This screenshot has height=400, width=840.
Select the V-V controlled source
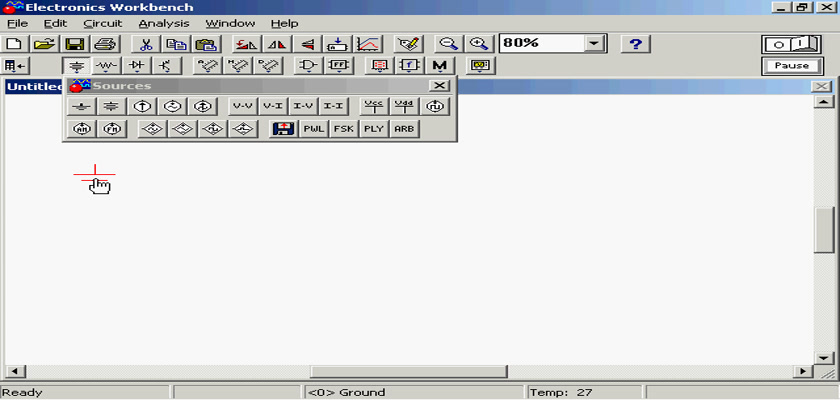pyautogui.click(x=243, y=107)
